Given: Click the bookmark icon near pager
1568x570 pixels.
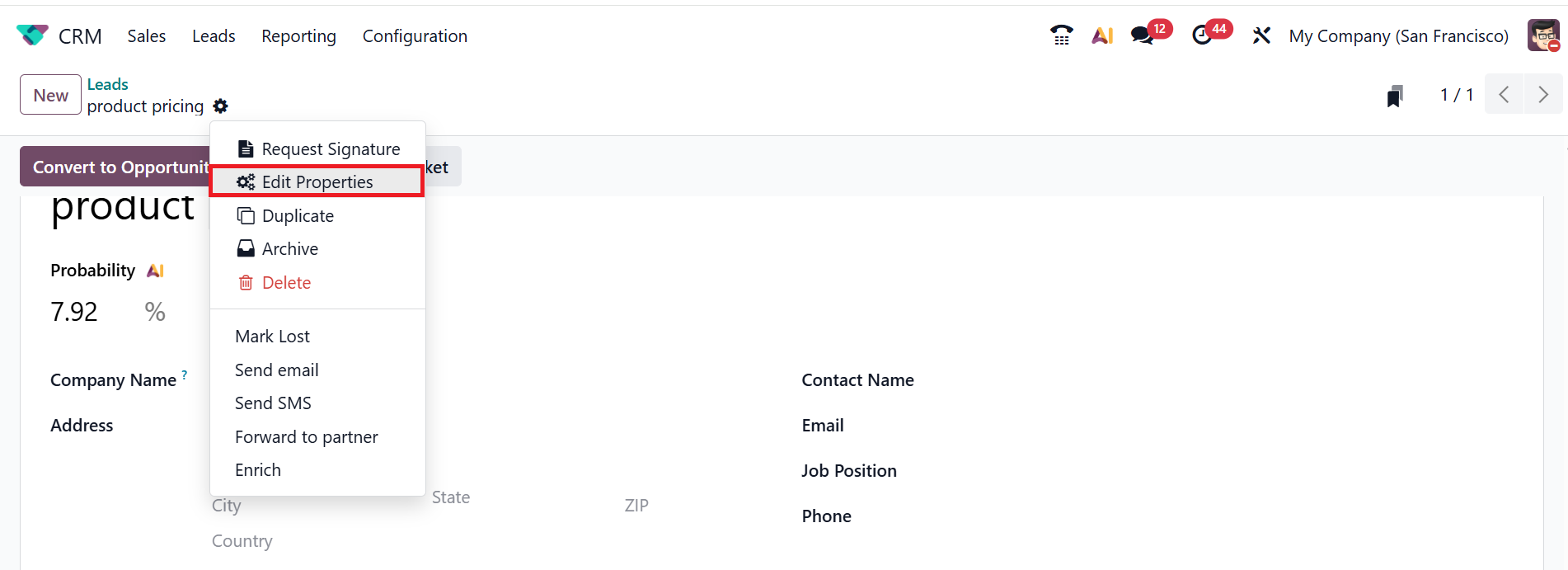Looking at the screenshot, I should coord(1395,96).
